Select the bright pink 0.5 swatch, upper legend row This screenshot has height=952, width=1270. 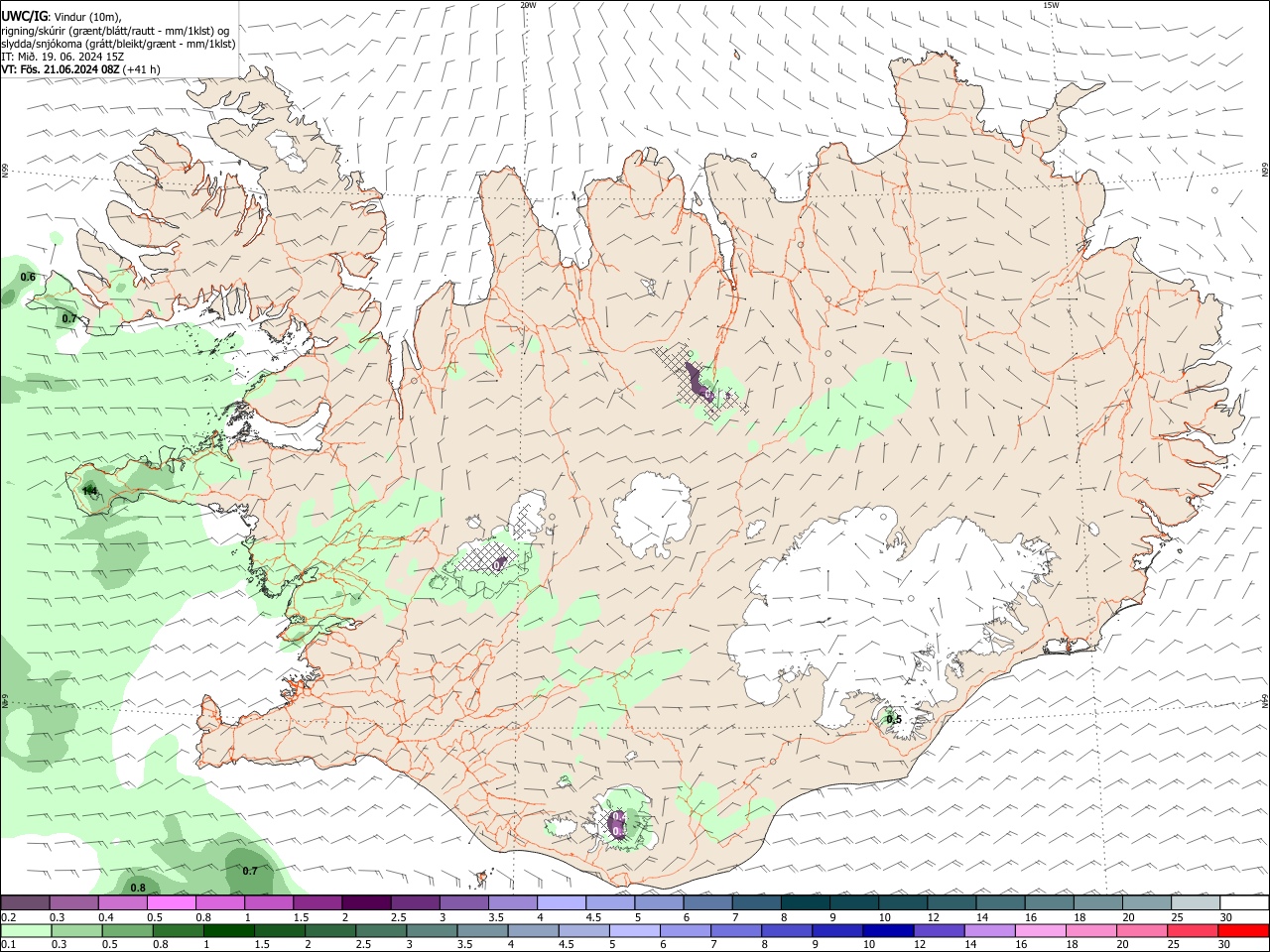[x=171, y=902]
